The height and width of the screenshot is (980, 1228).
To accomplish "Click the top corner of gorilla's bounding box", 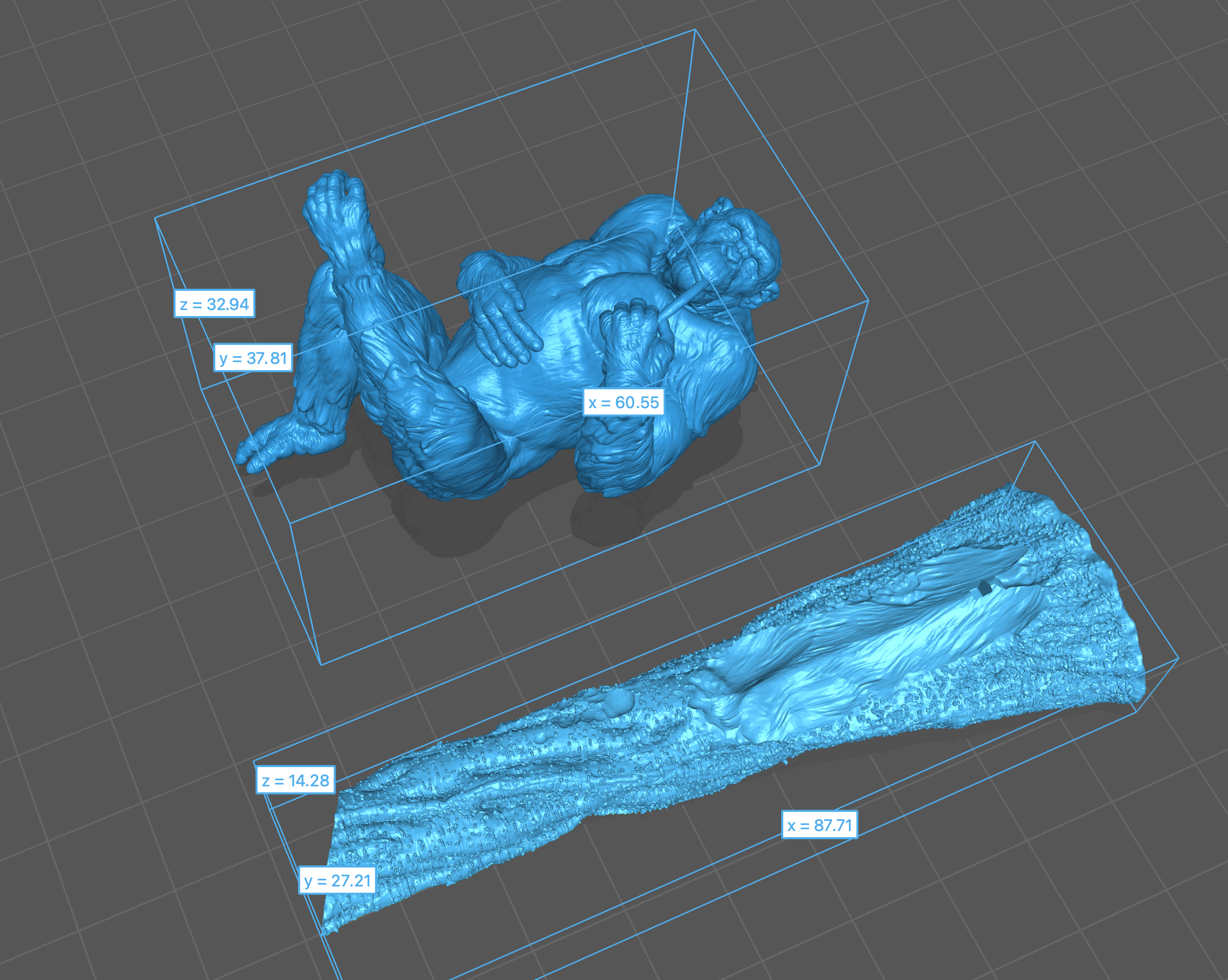I will (695, 29).
